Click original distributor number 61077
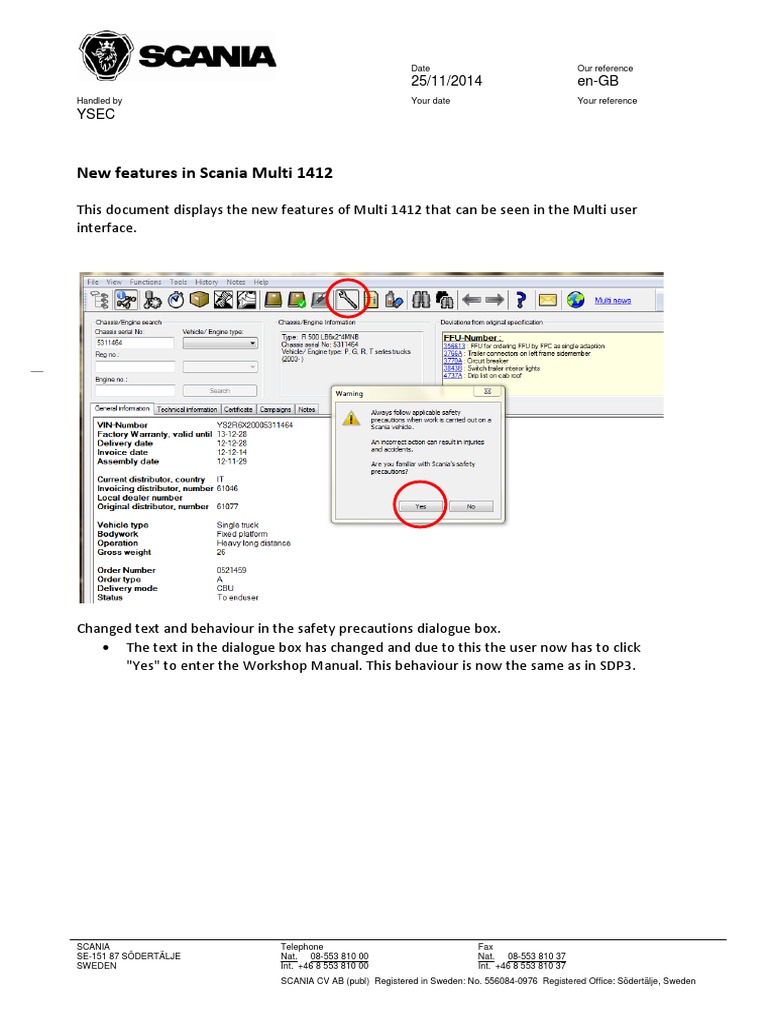 coord(227,507)
